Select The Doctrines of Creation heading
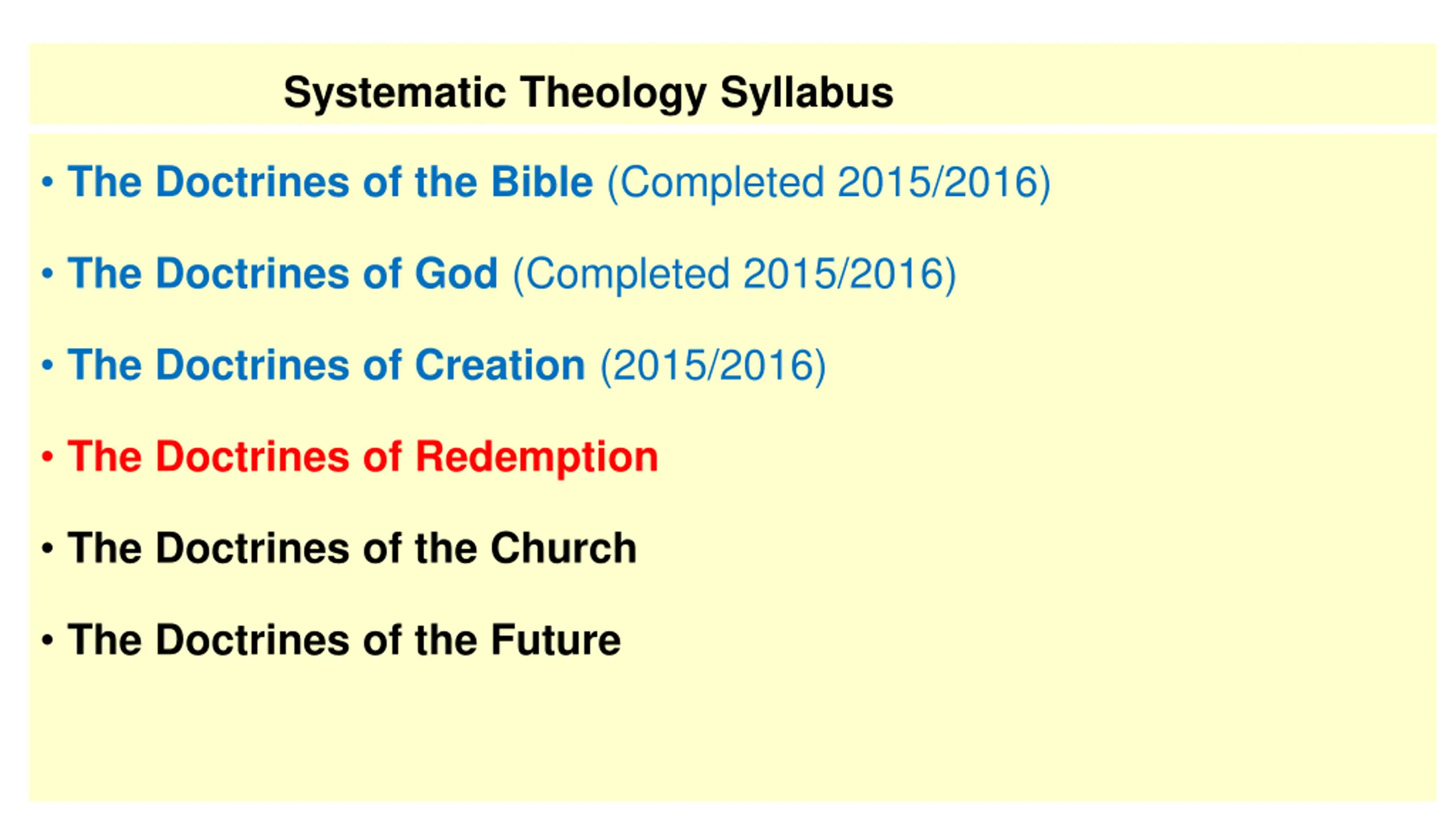 pos(326,365)
